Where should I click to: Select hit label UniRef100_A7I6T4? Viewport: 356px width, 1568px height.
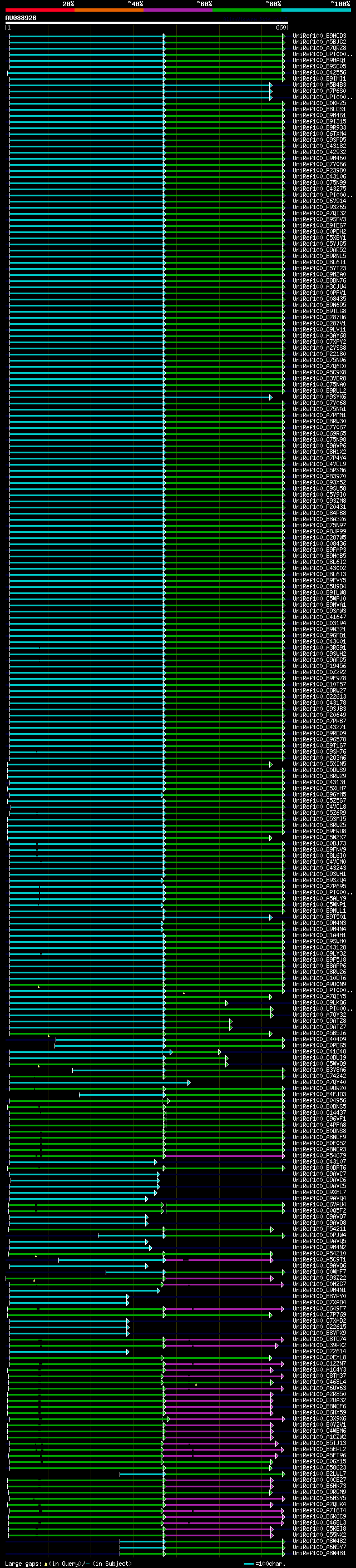[x=319, y=1511]
